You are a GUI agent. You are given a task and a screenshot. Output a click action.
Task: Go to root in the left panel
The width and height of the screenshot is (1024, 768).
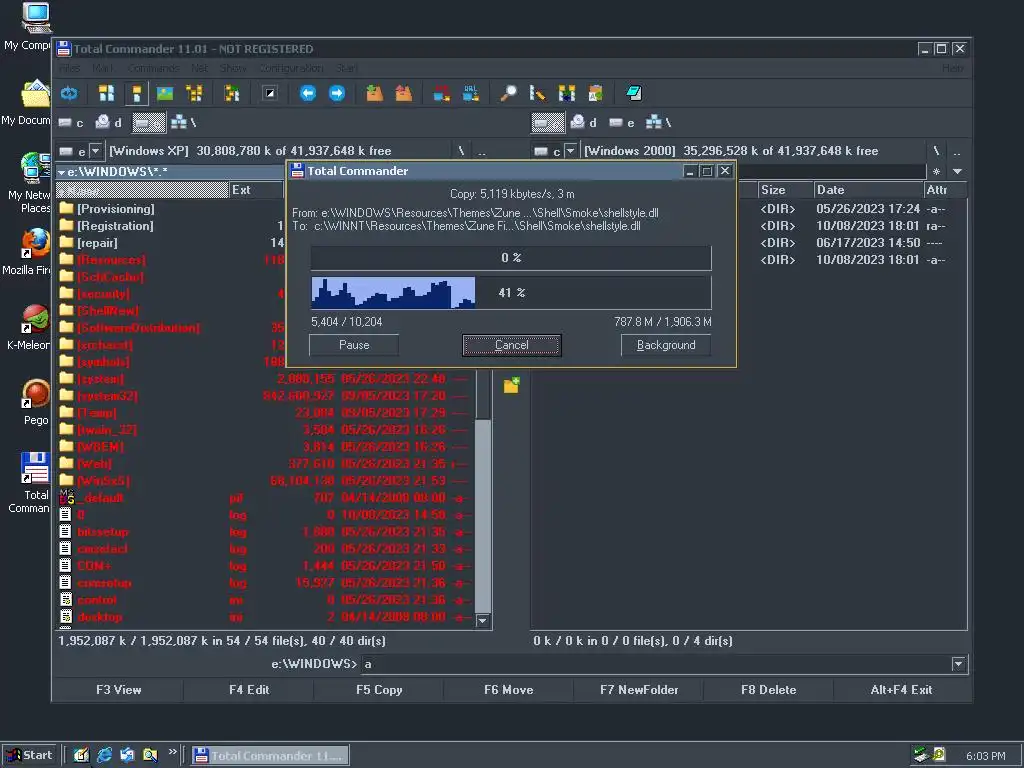coord(462,151)
